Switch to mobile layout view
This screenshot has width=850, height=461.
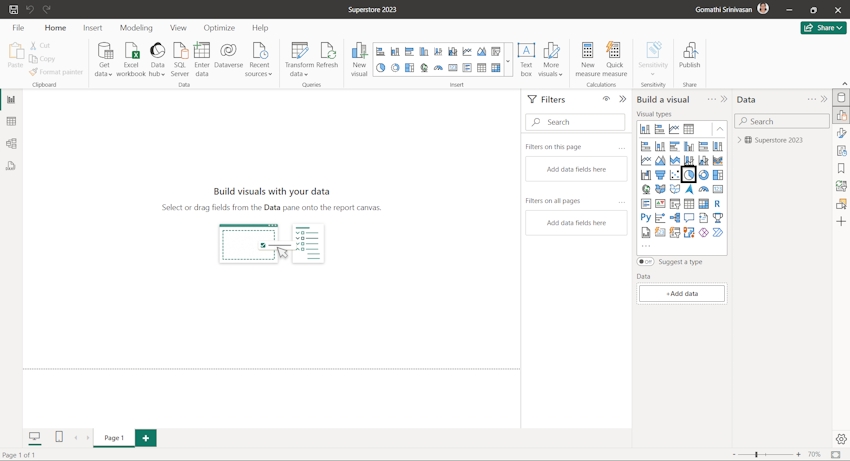[x=59, y=437]
